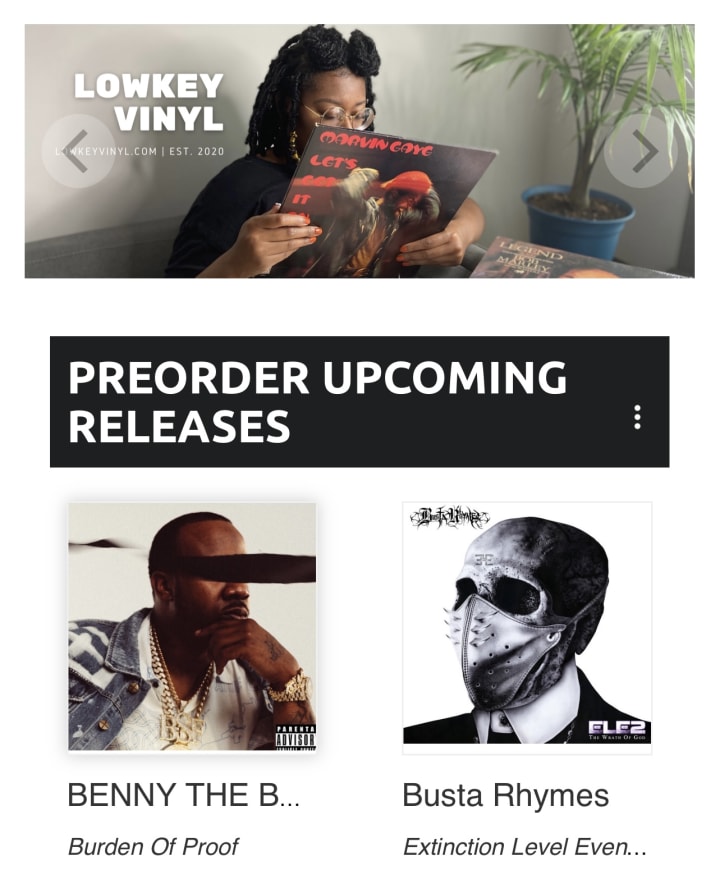Click the Parental Advisory label on cover

pos(295,737)
